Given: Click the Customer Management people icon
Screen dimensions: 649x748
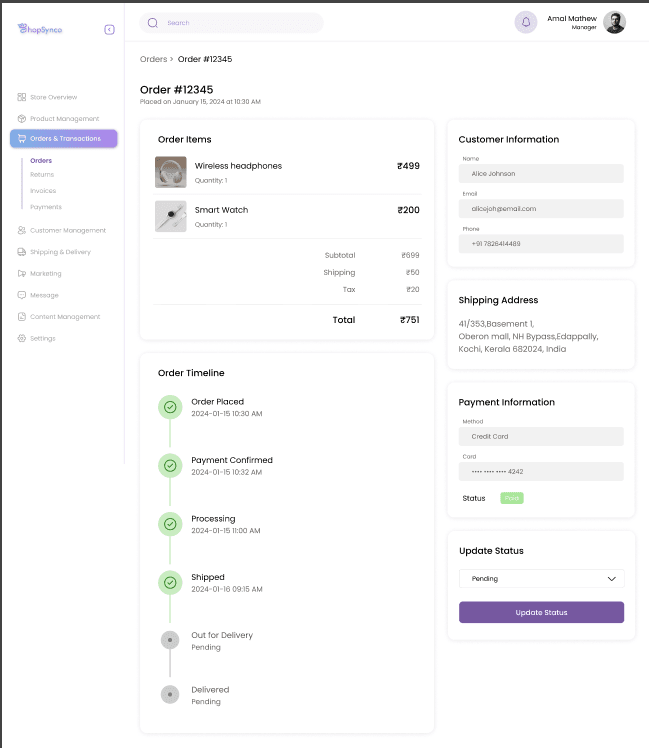Looking at the screenshot, I should coord(21,230).
